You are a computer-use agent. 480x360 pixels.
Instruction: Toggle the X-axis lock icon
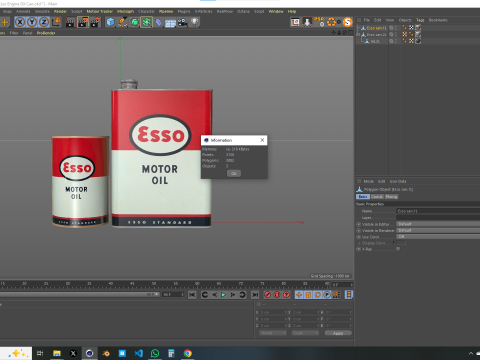pos(20,22)
